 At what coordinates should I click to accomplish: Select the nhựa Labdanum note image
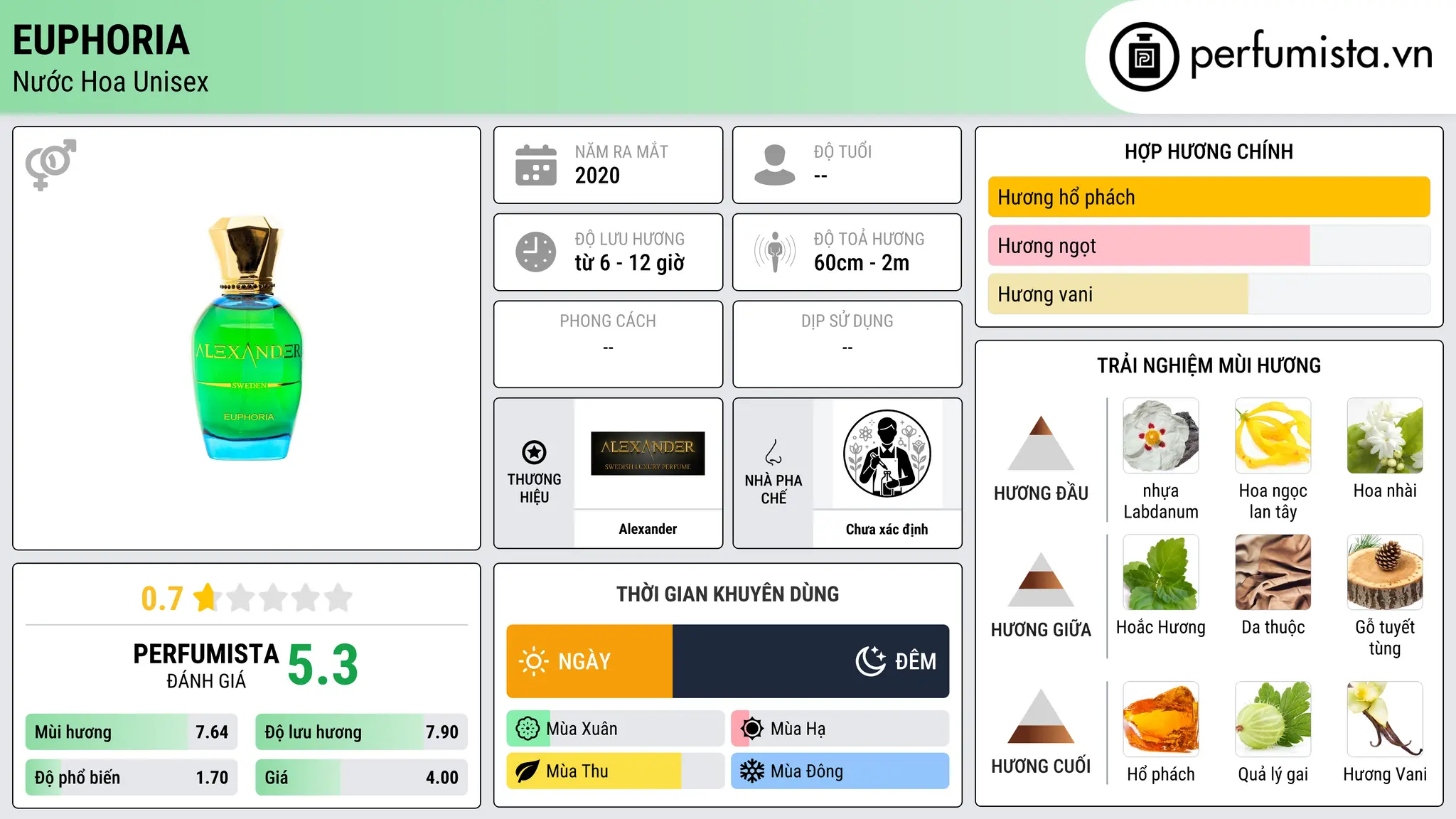pos(1160,436)
